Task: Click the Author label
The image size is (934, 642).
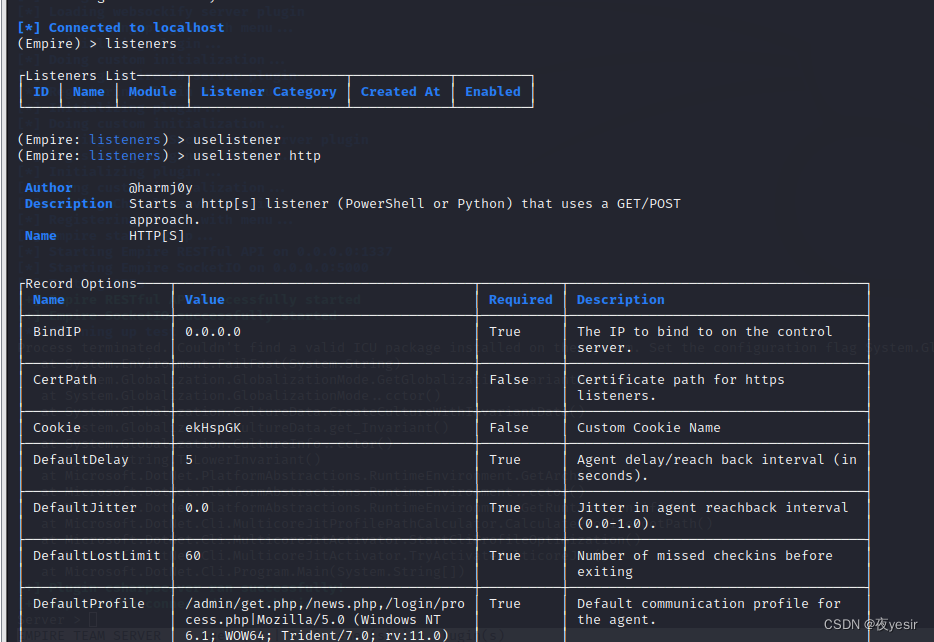Action: tap(48, 188)
